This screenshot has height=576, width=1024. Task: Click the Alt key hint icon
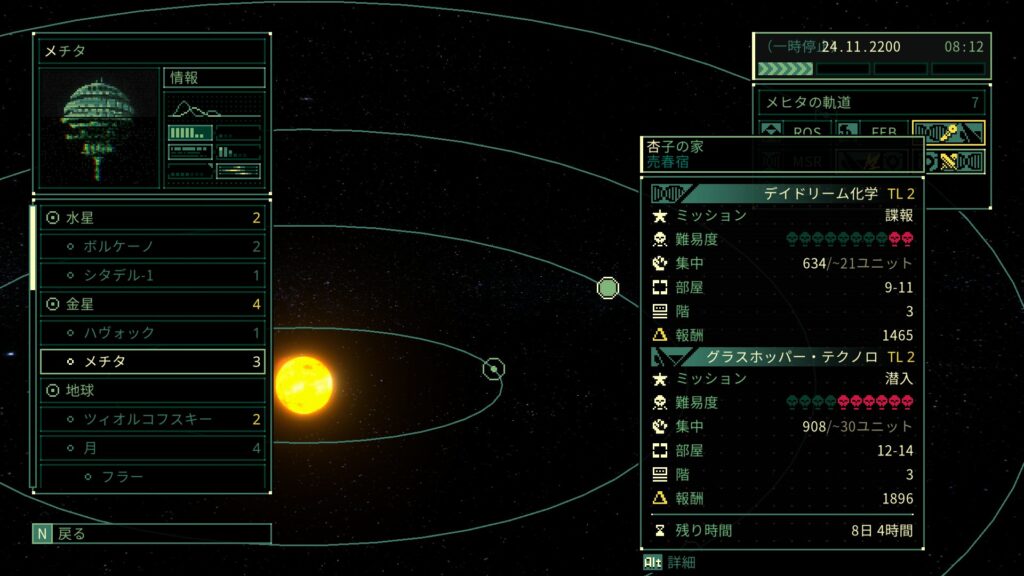click(x=652, y=562)
